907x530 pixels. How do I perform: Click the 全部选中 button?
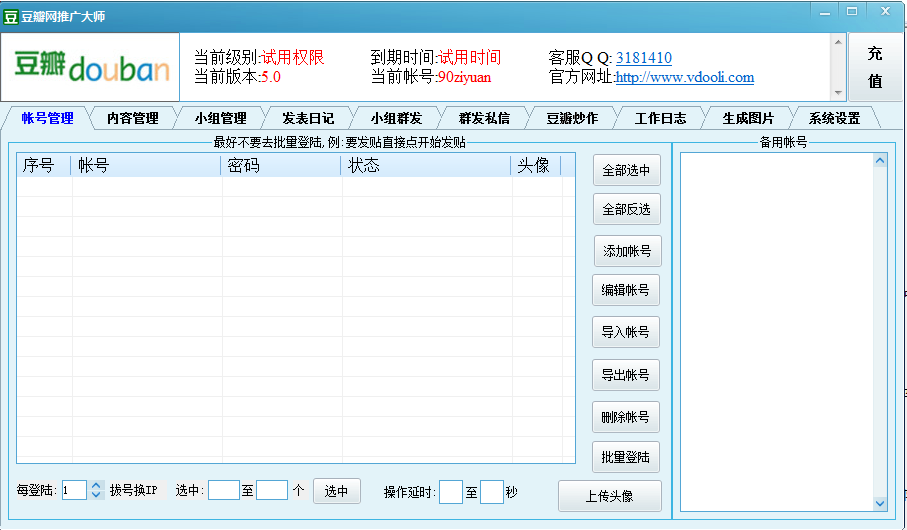tap(626, 170)
